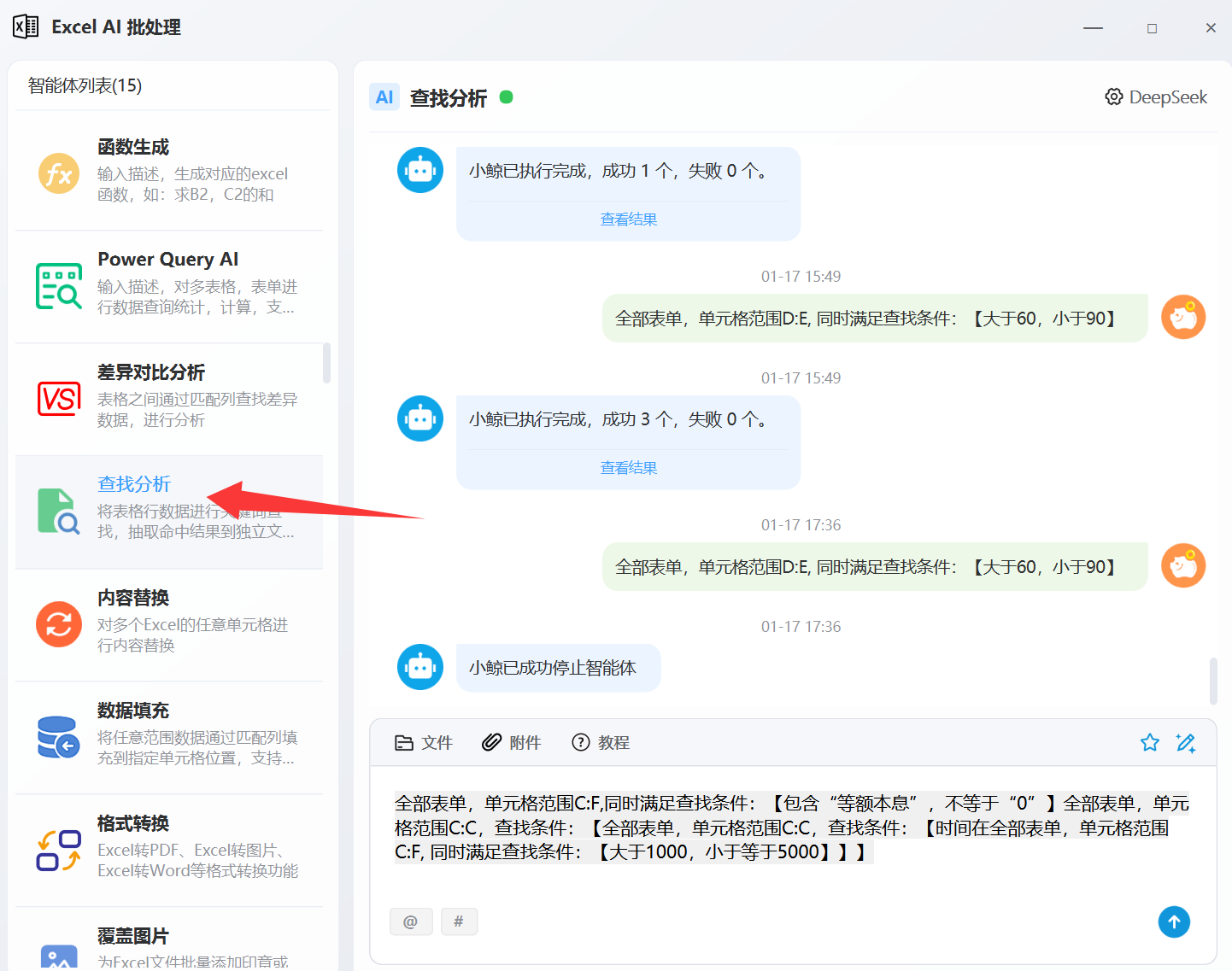Image resolution: width=1232 pixels, height=971 pixels.
Task: Click the 覆盖图片 image icon
Action: coord(59,958)
